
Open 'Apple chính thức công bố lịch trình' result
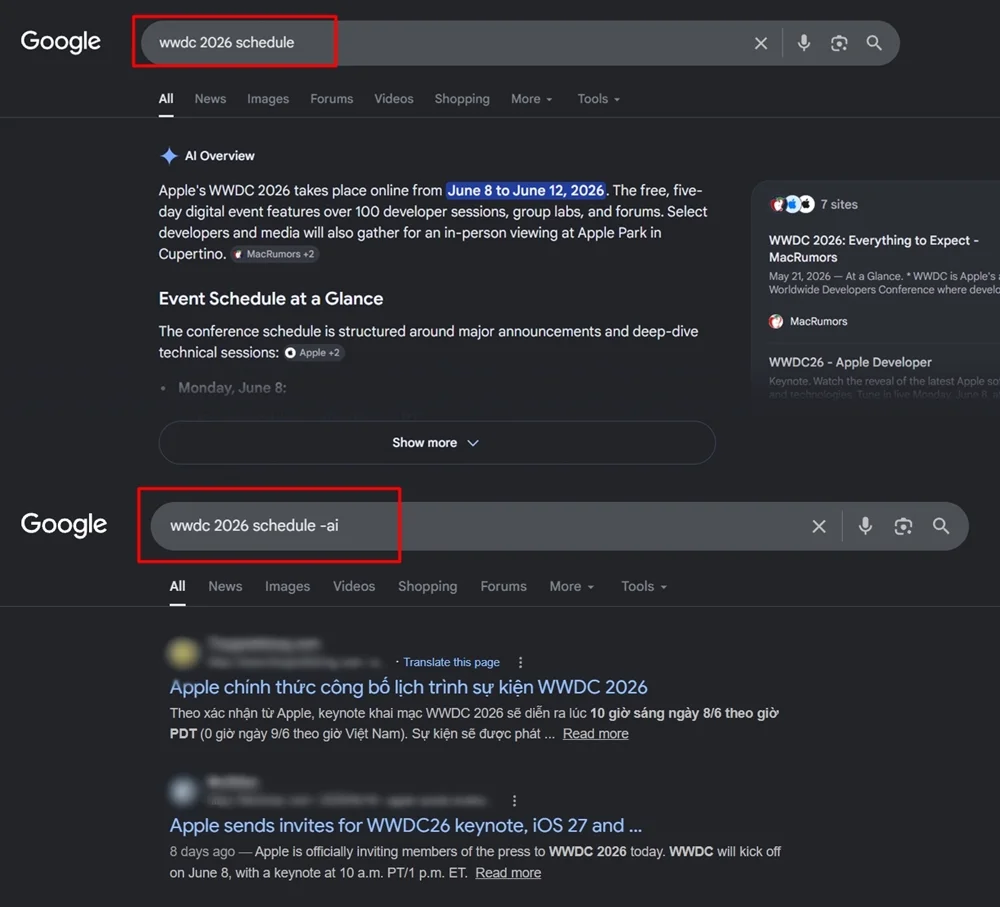point(408,687)
